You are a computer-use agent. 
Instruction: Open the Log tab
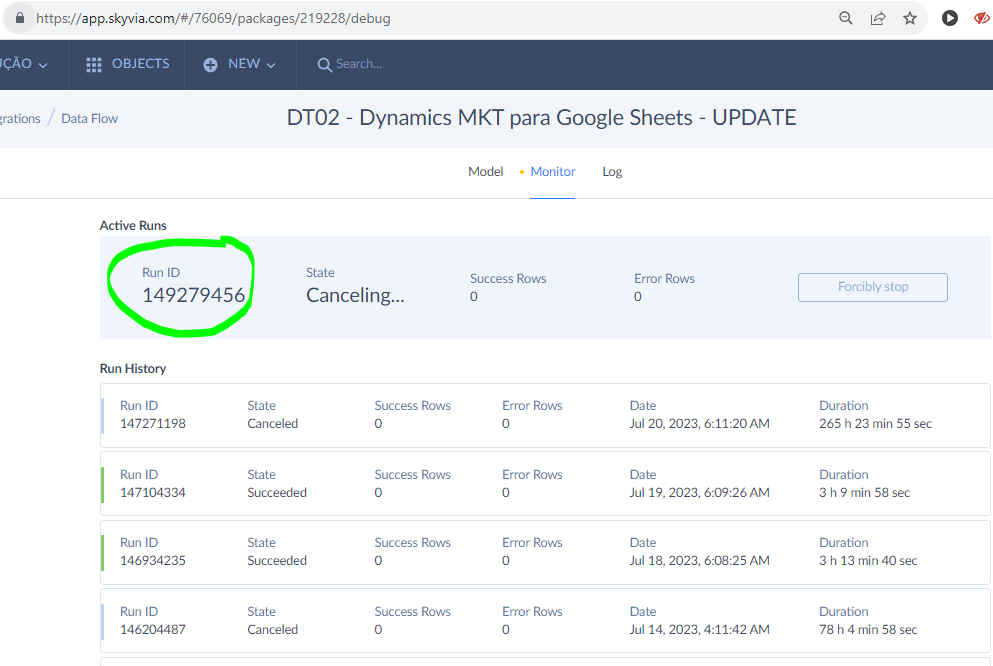[612, 172]
